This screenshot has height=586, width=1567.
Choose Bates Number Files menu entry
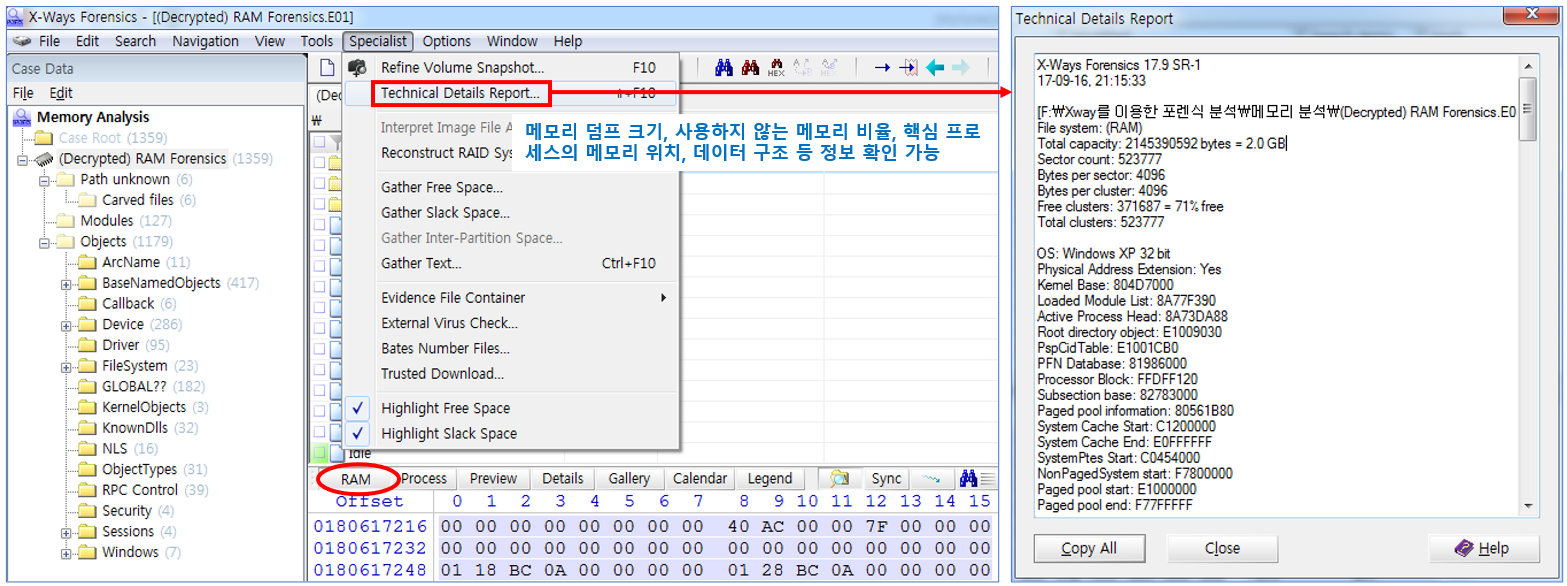pyautogui.click(x=511, y=349)
